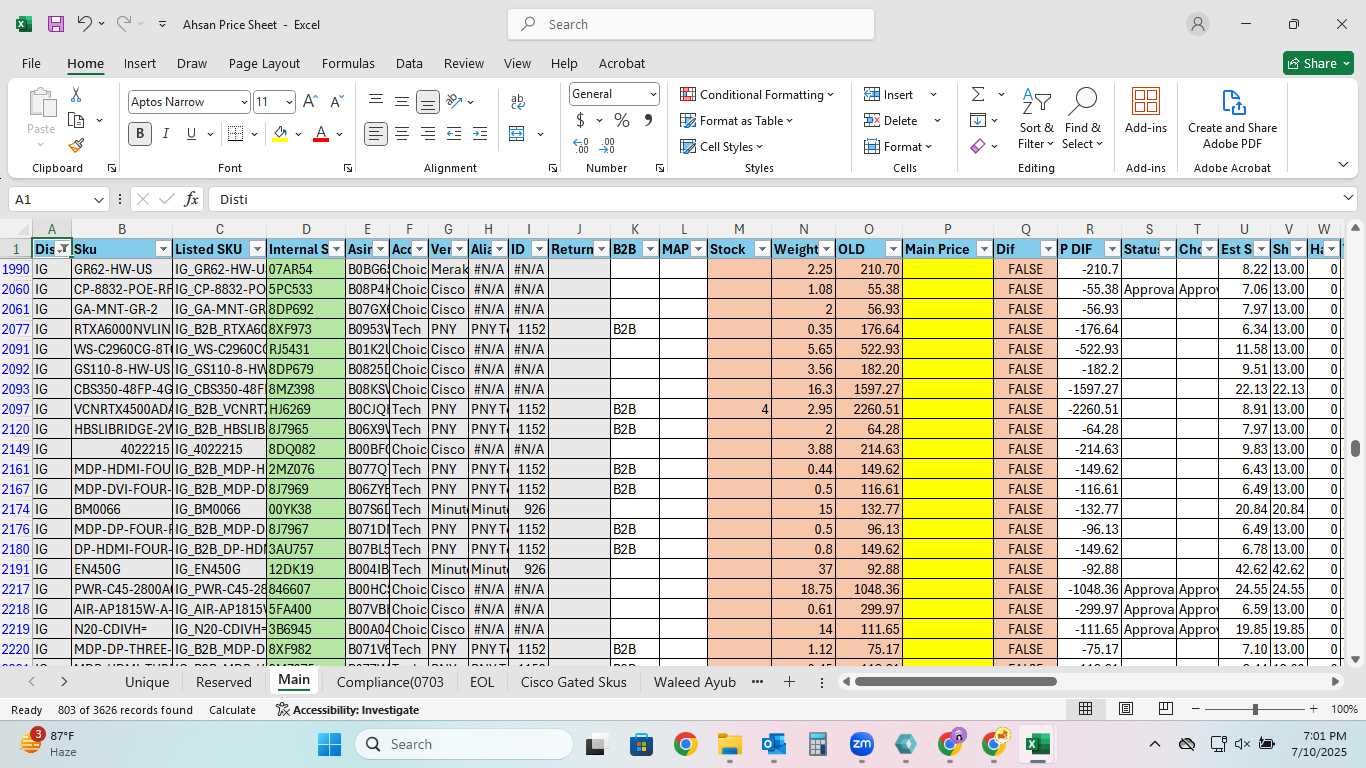Viewport: 1366px width, 768px height.
Task: Click the Format Painter brush icon
Action: [x=76, y=145]
